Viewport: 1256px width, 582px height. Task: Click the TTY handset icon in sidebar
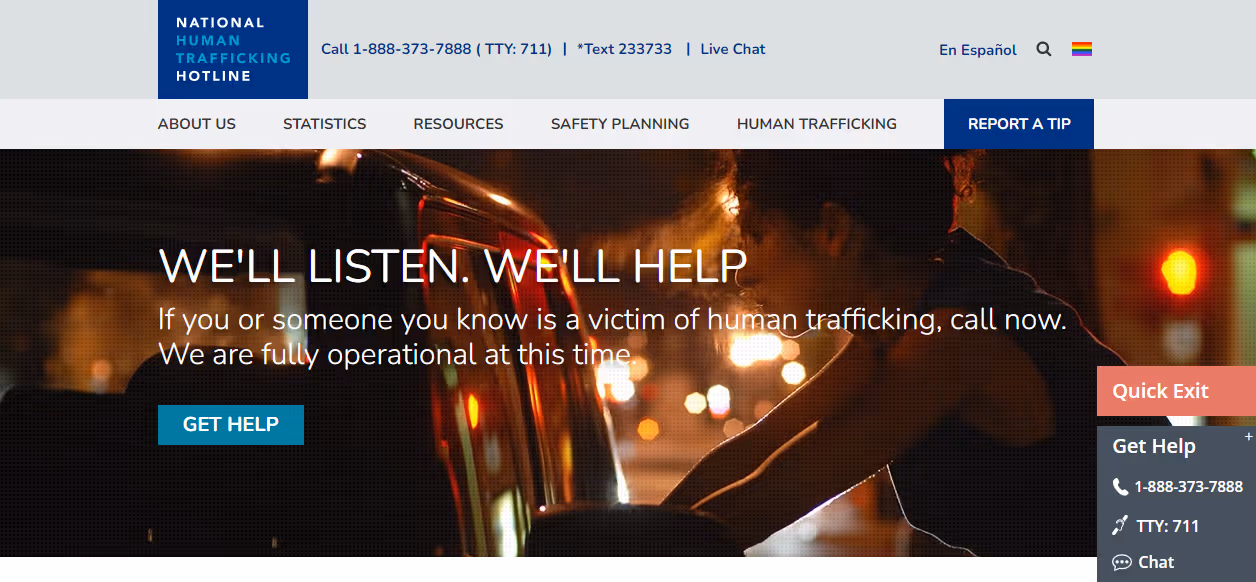click(x=1120, y=526)
